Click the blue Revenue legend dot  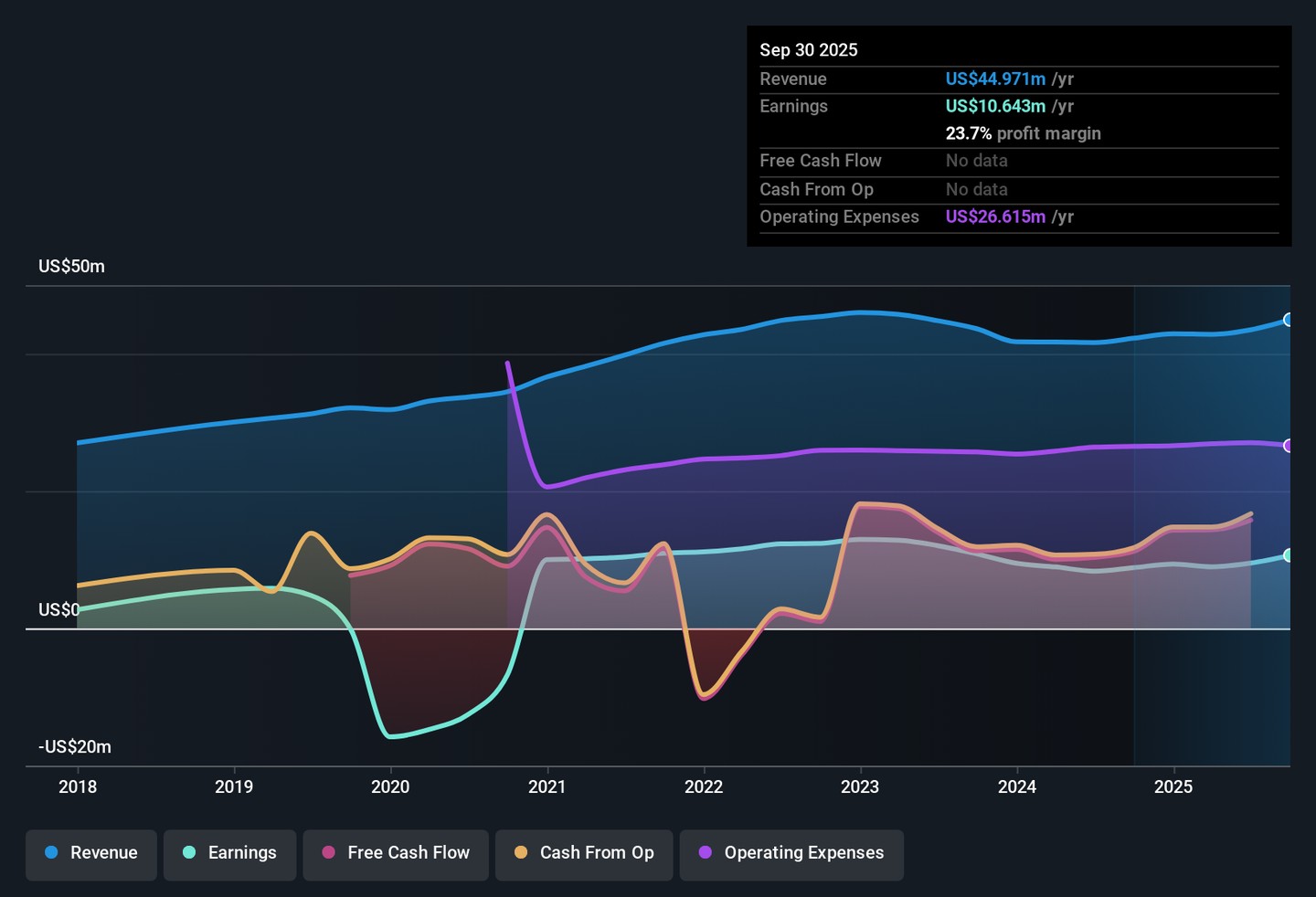coord(52,852)
